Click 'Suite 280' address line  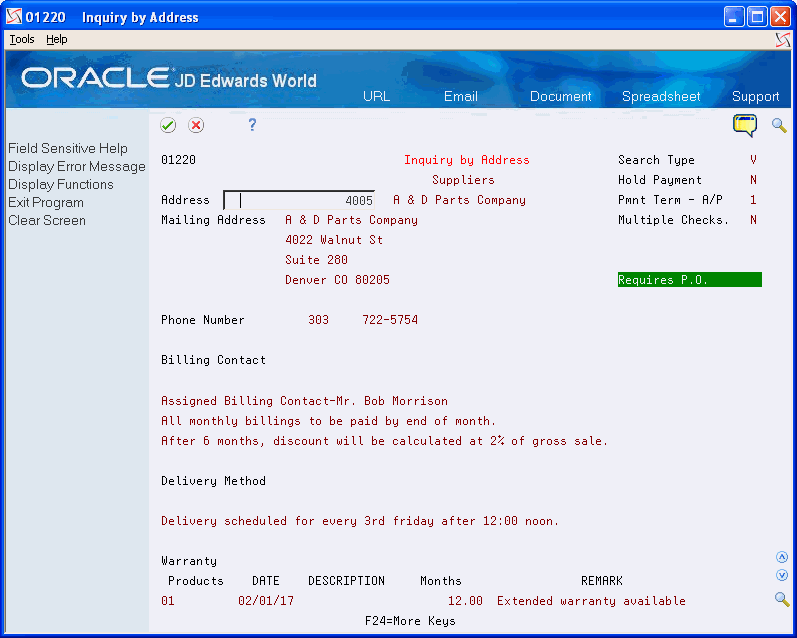(x=316, y=260)
